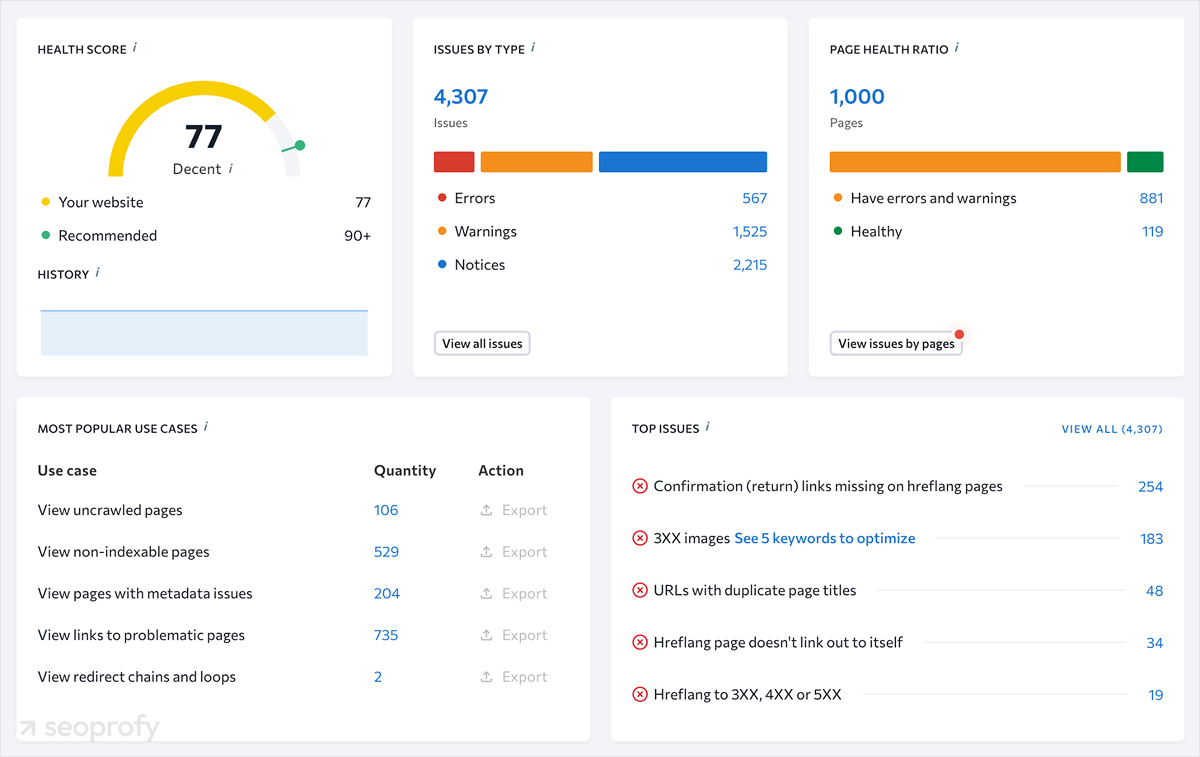This screenshot has width=1200, height=757.
Task: Click View links to problematic pages text
Action: (x=141, y=635)
